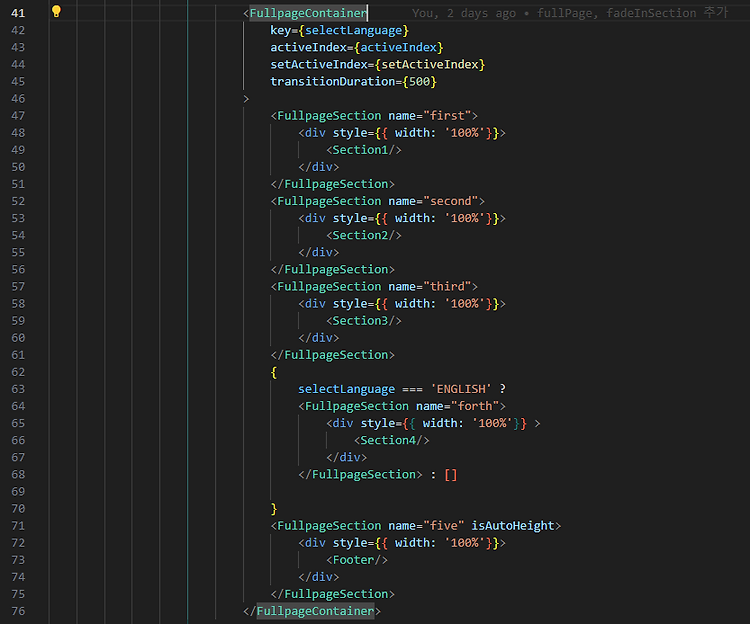Click the Section2 component tag

pos(364,235)
